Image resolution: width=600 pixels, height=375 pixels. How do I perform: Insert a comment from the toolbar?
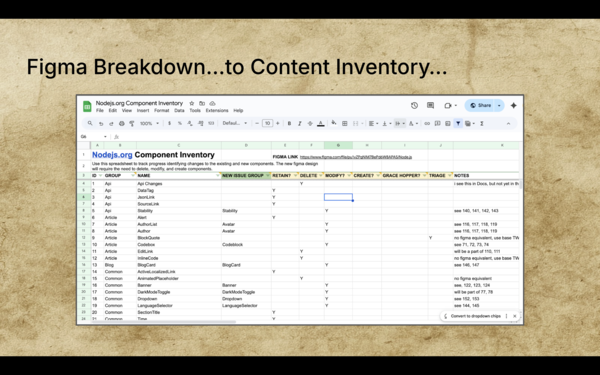point(437,124)
